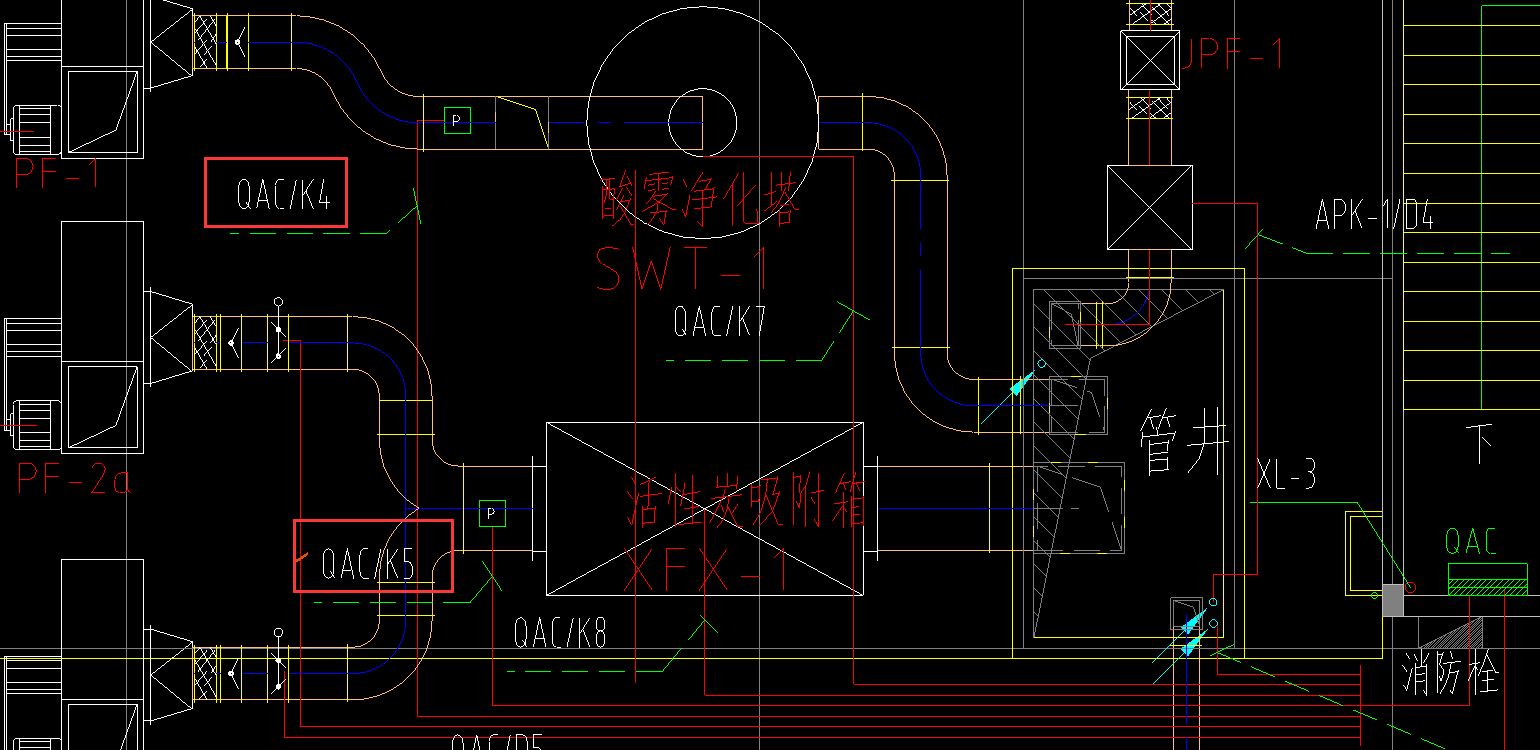Select the QAC/K5 tag text
Viewport: 1540px width, 750px height.
tap(367, 564)
